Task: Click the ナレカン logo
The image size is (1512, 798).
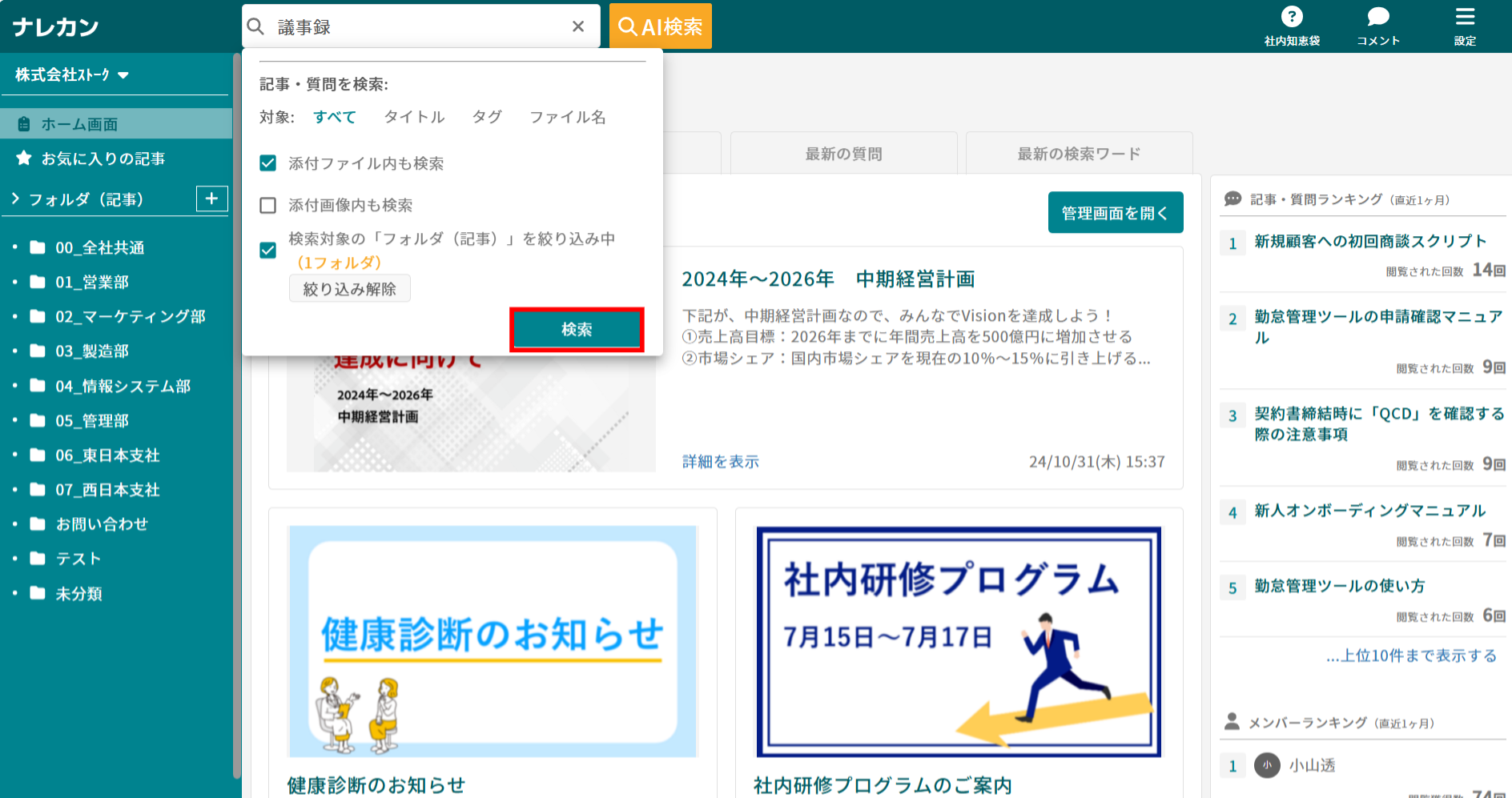Action: [56, 26]
